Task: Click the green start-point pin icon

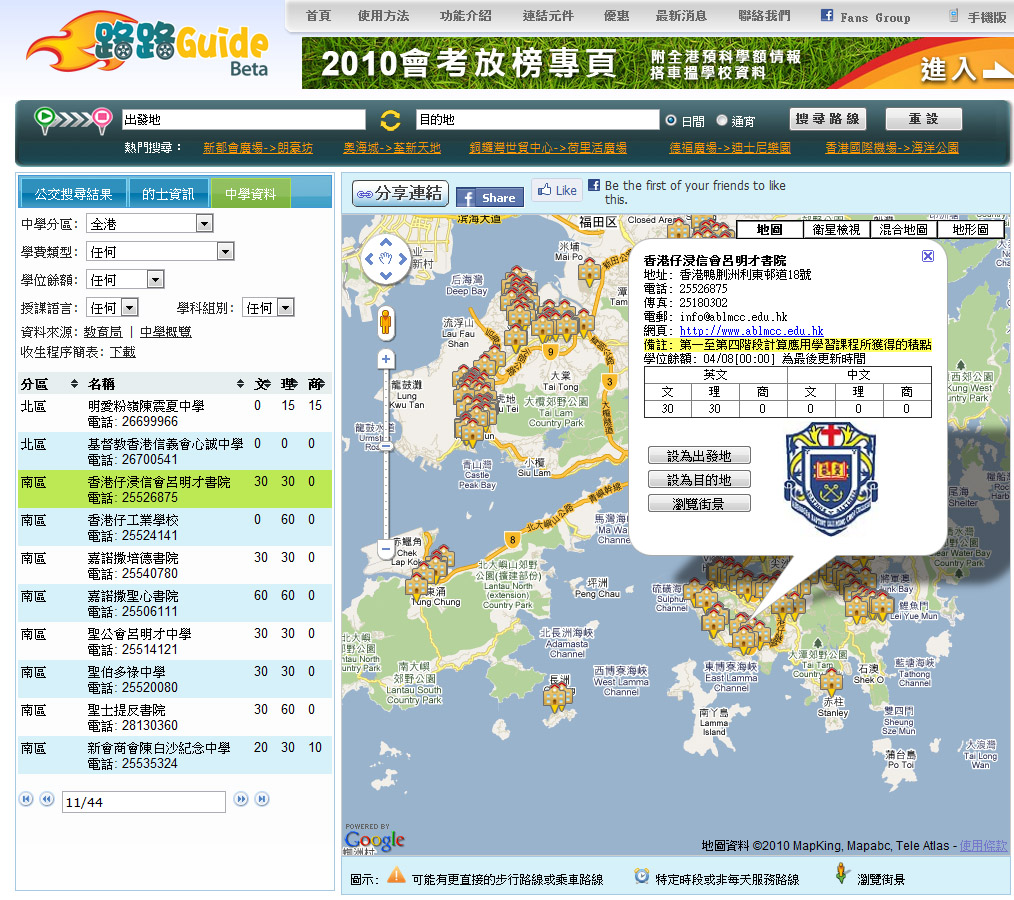Action: (x=45, y=119)
